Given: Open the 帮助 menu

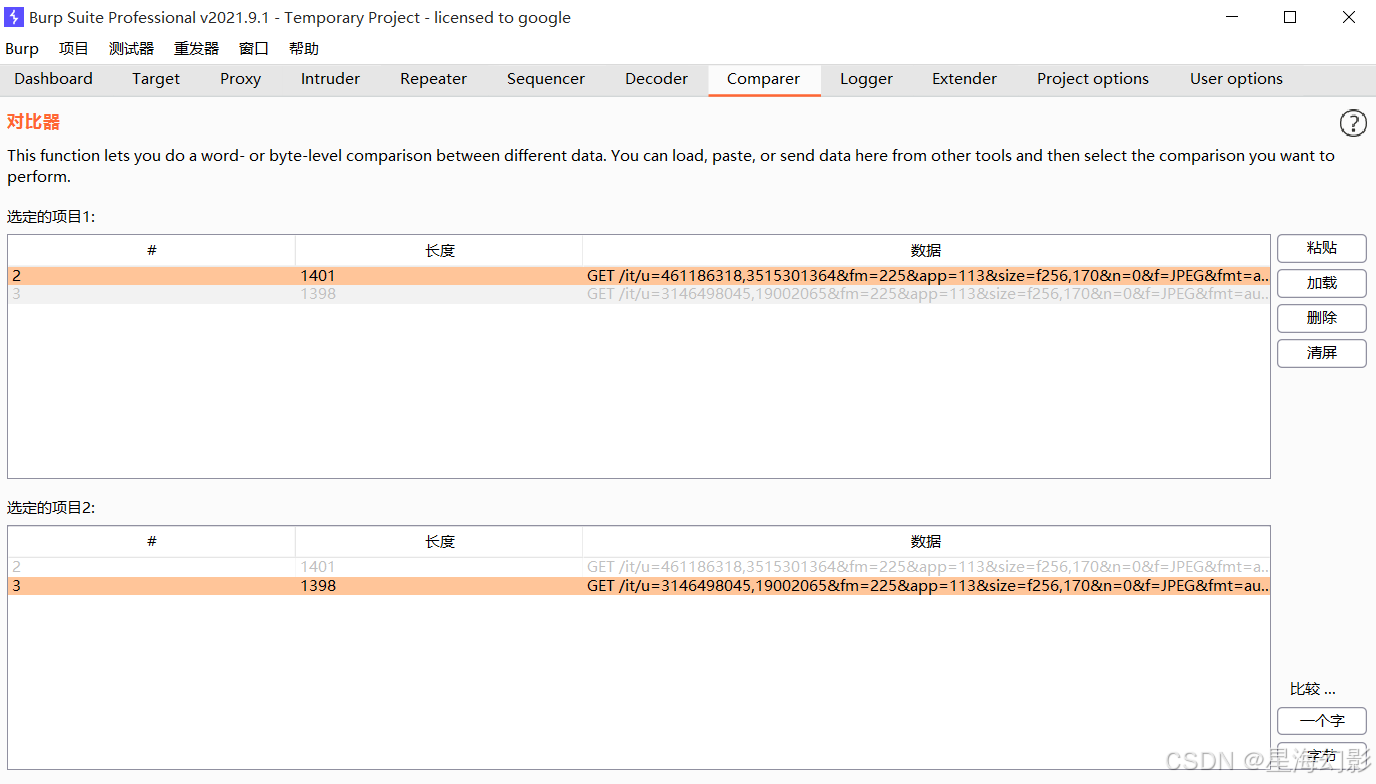Looking at the screenshot, I should point(303,48).
